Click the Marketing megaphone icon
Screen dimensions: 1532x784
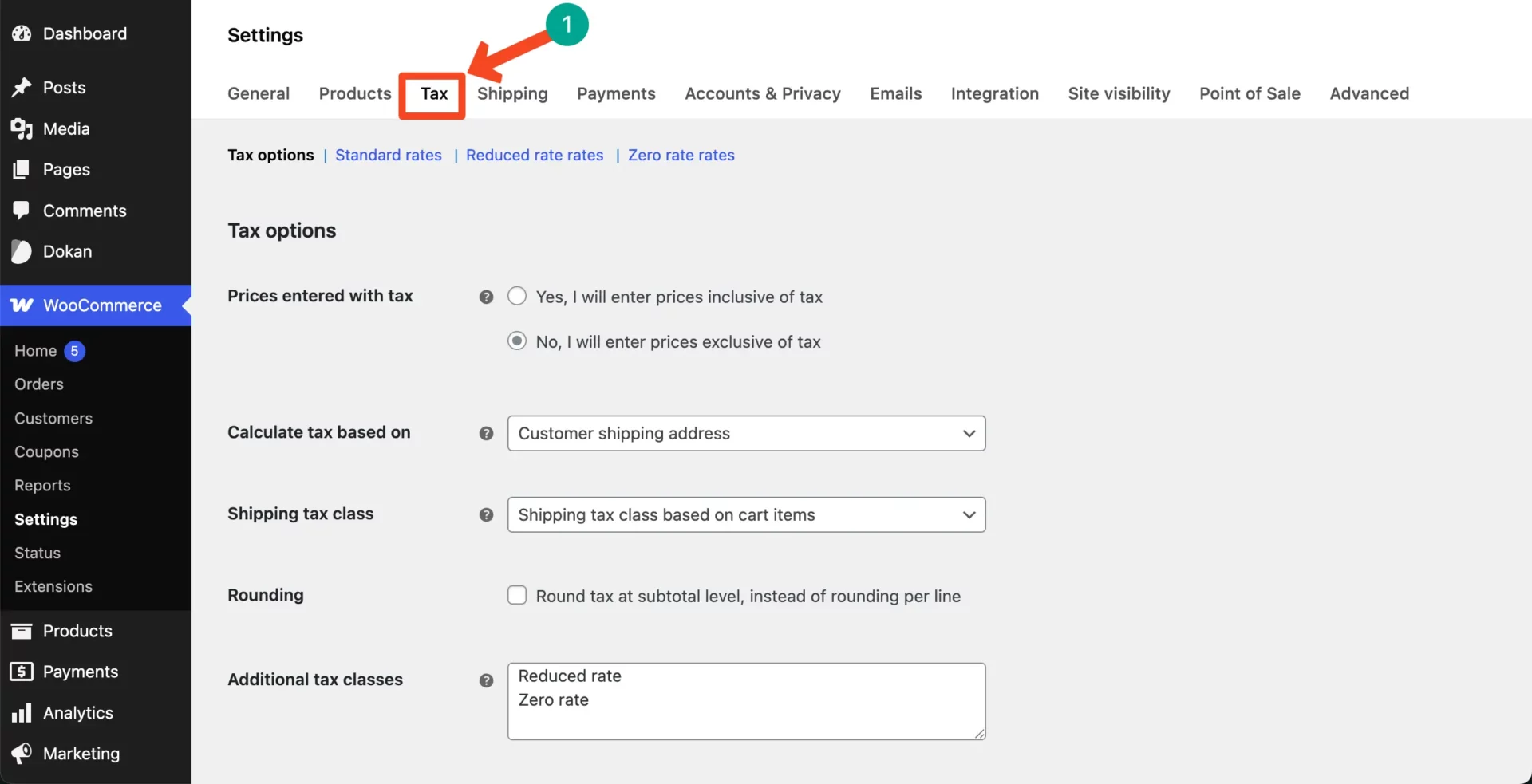click(x=22, y=754)
